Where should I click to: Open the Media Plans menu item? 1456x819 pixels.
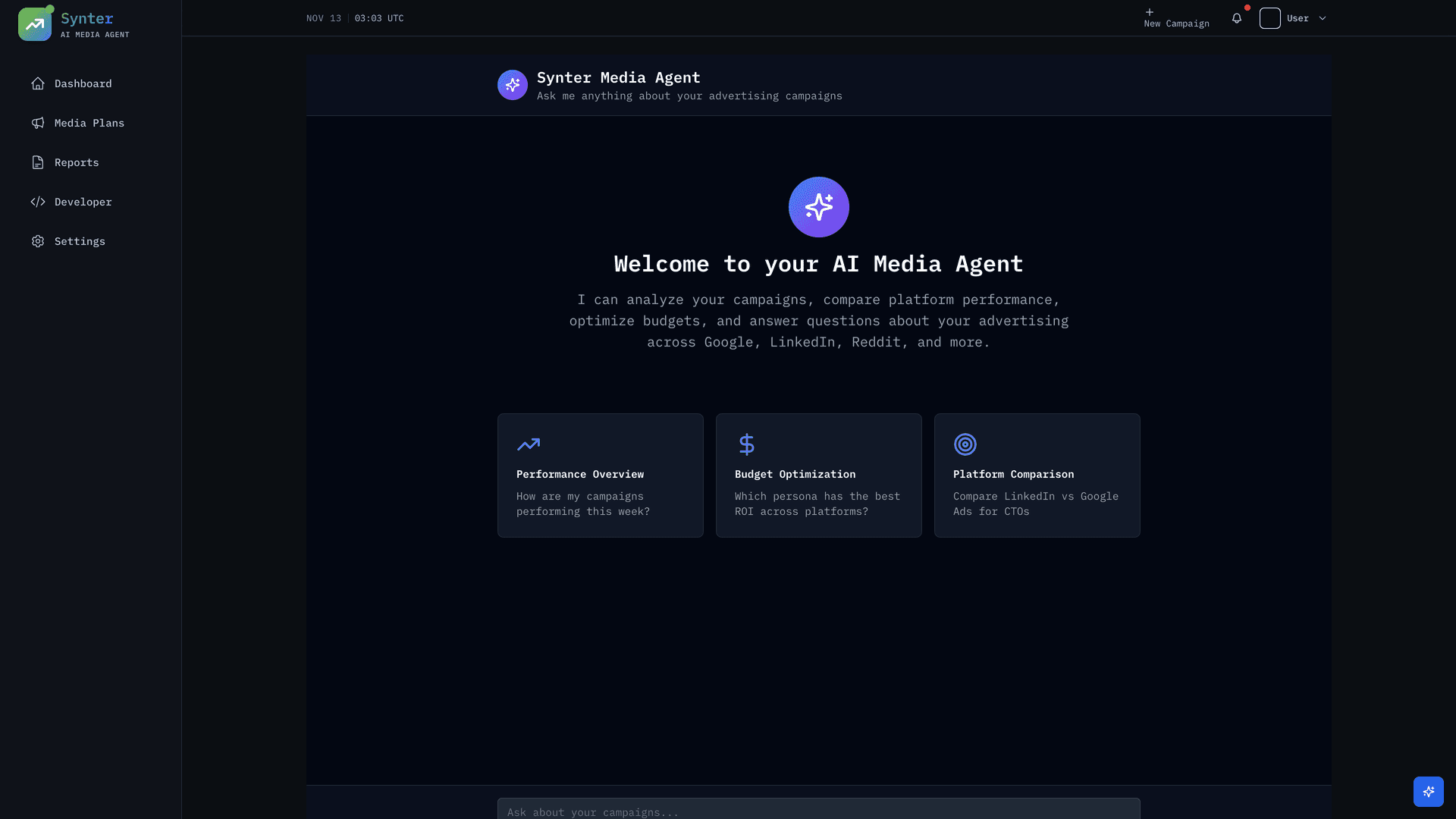click(x=89, y=123)
